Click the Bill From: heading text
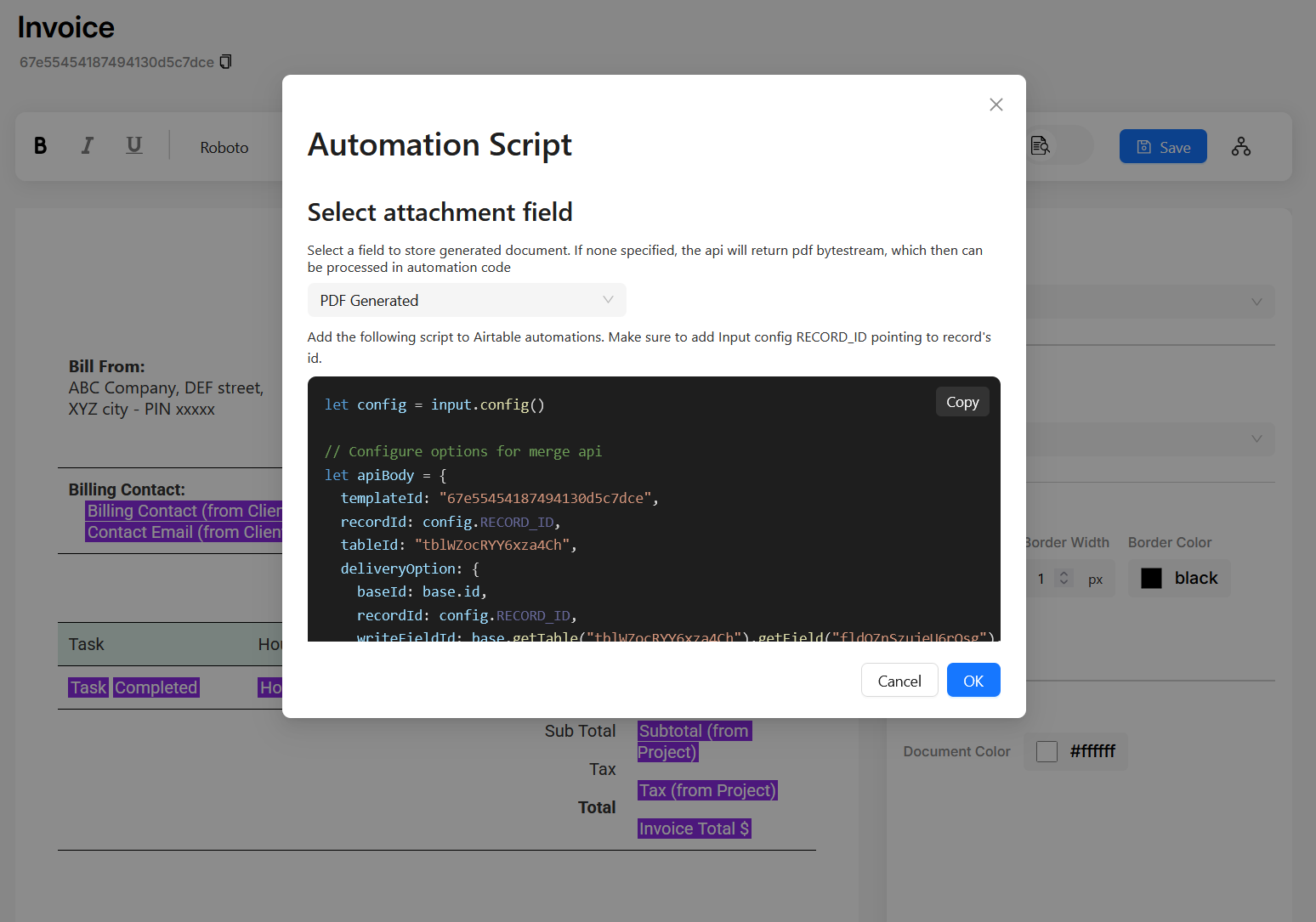This screenshot has height=922, width=1316. (107, 366)
